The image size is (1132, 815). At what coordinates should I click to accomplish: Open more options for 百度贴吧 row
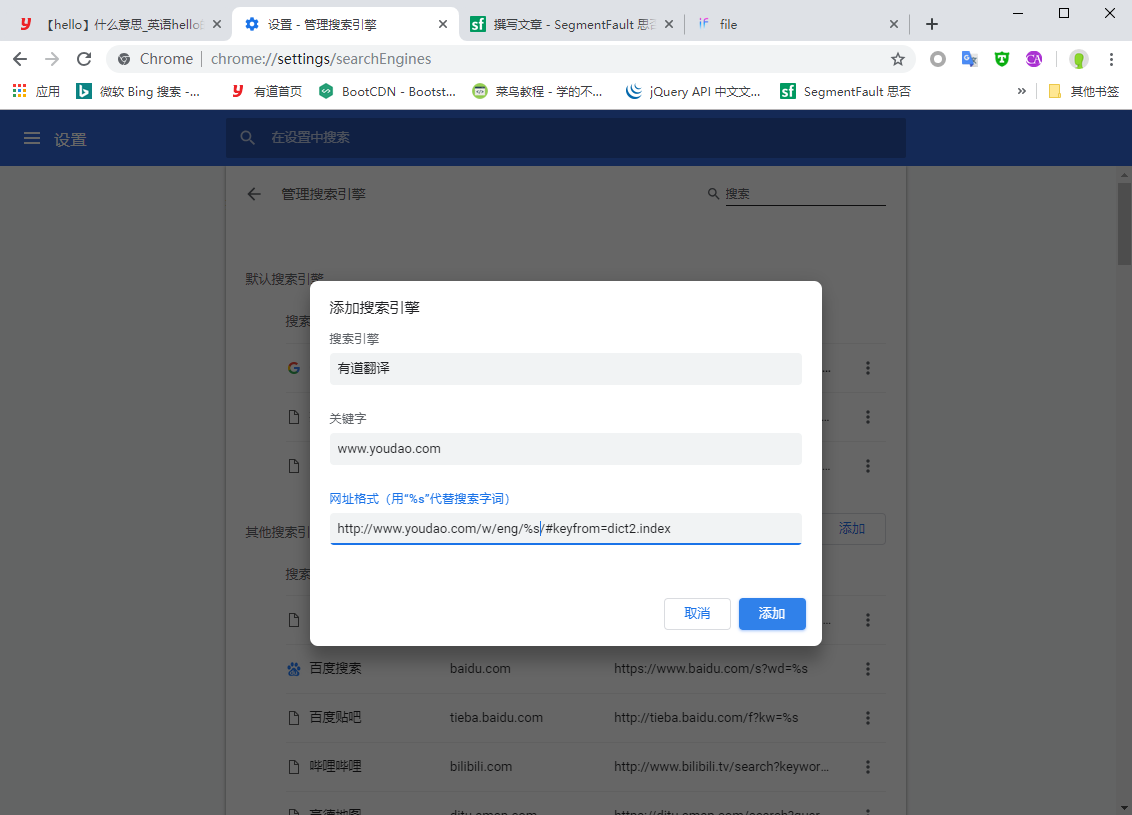[x=867, y=718]
